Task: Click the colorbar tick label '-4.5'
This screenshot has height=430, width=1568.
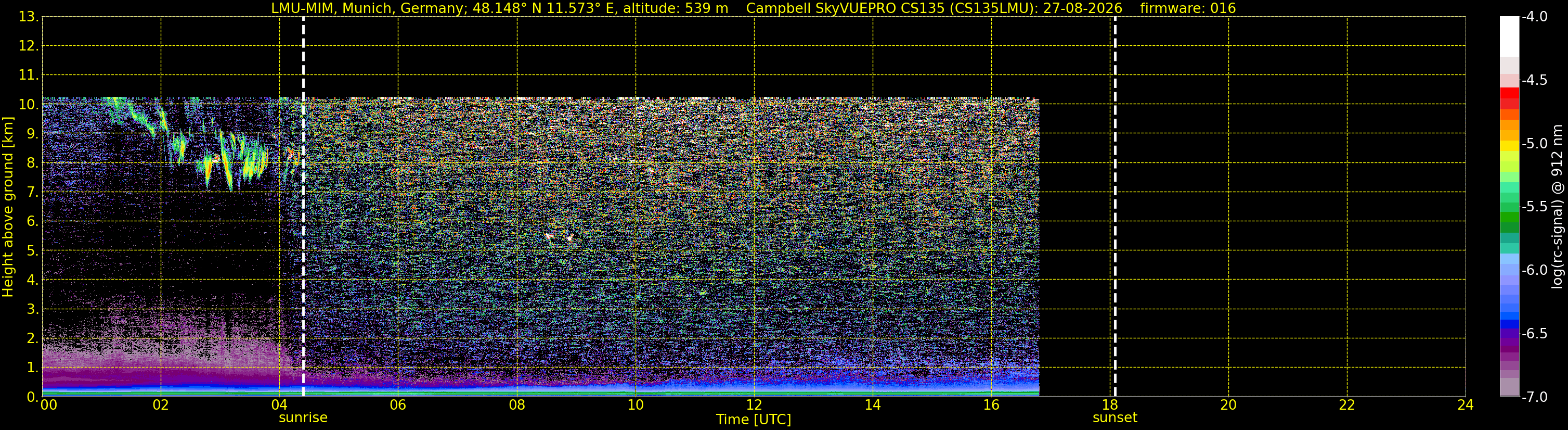Action: coord(1534,80)
